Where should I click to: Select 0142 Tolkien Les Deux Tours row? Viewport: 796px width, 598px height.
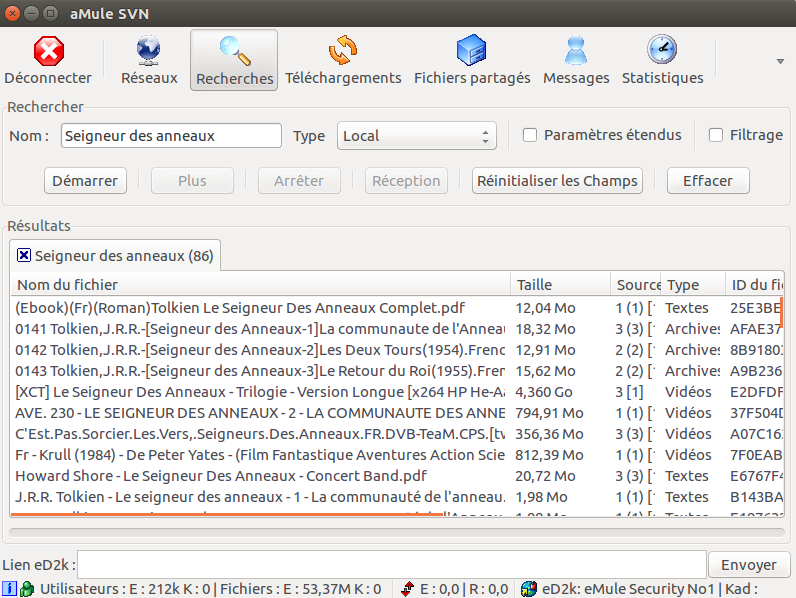[397, 350]
